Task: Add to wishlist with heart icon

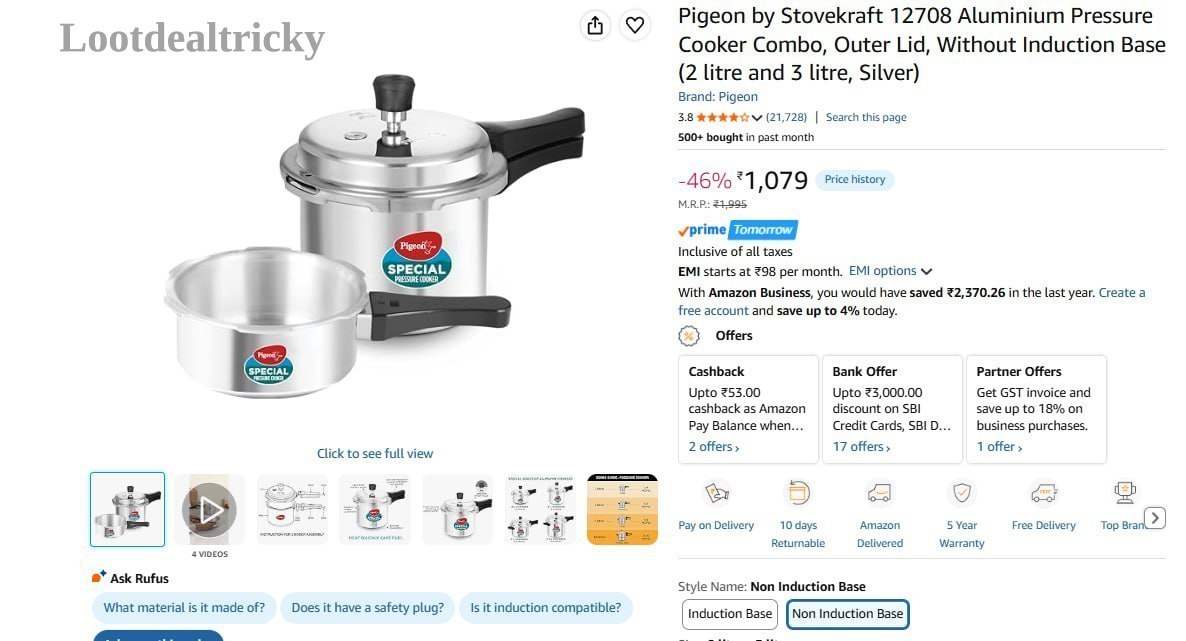Action: tap(635, 25)
